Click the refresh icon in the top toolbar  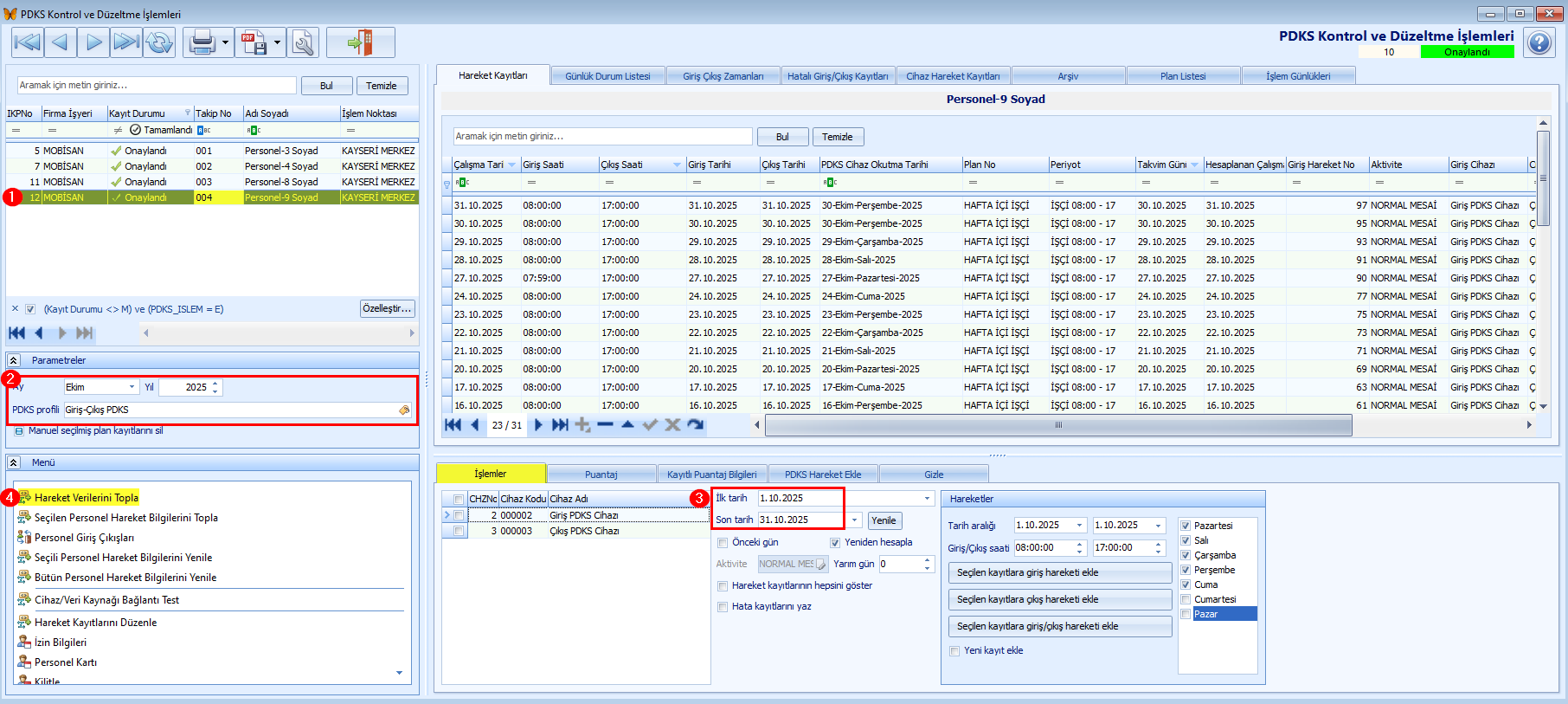160,42
